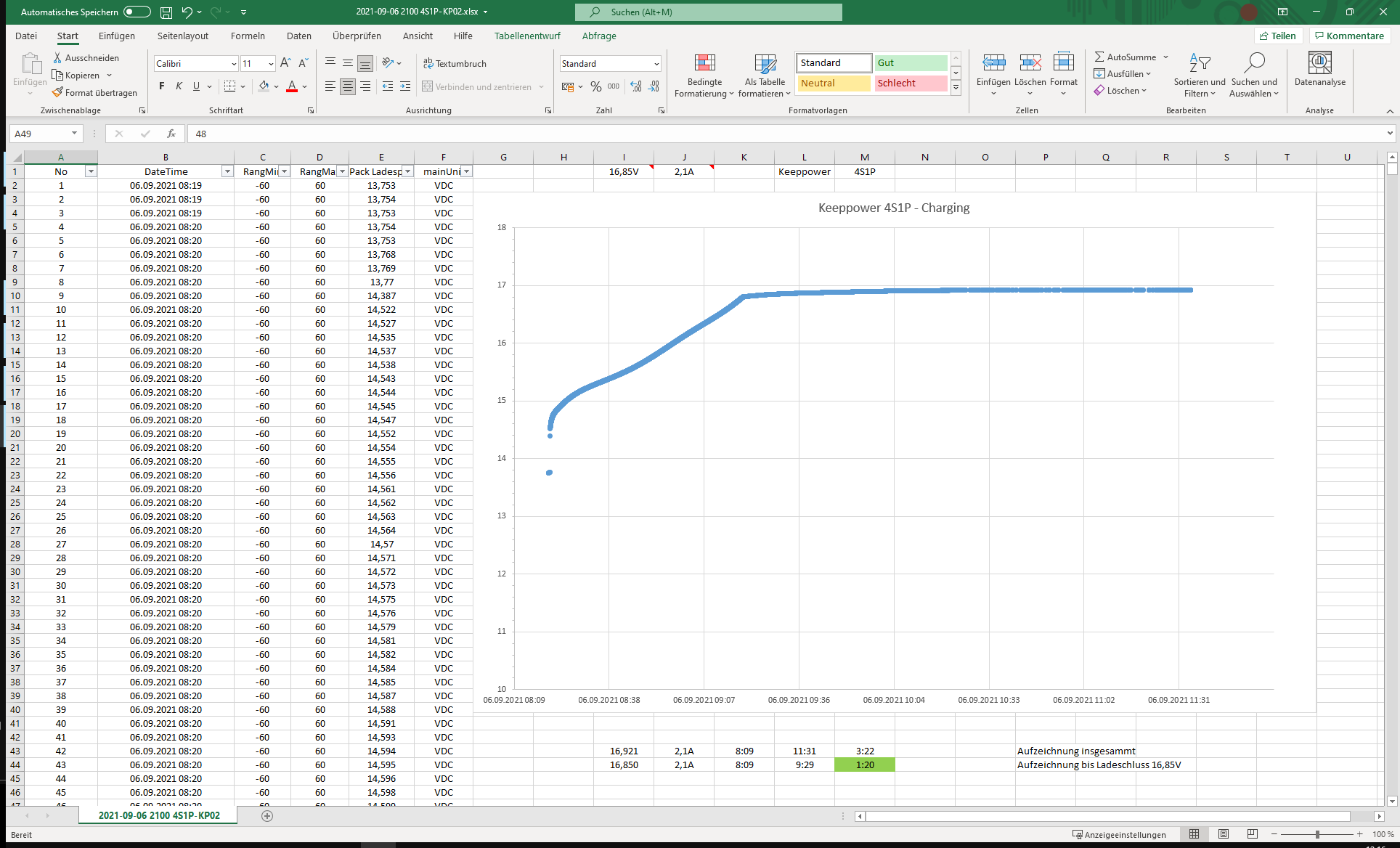
Task: Open the font size dropdown
Action: [271, 64]
